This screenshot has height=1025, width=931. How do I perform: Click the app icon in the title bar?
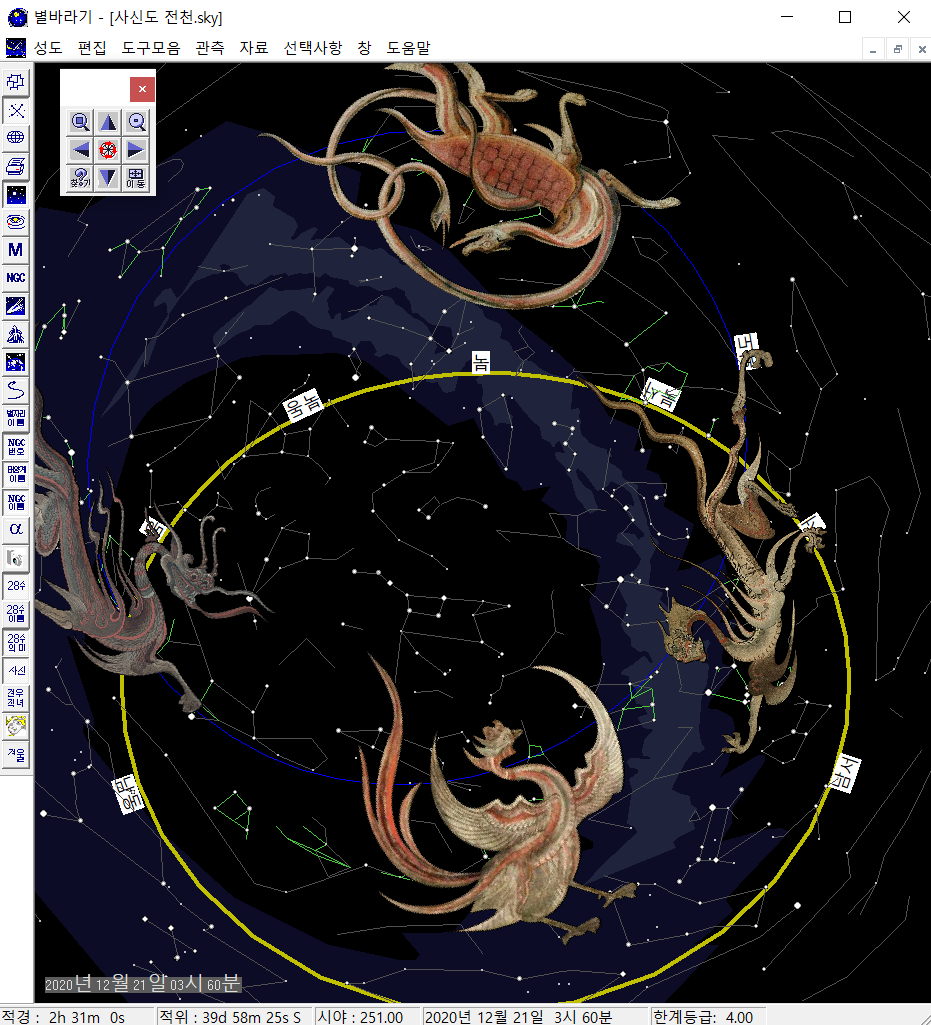(18, 17)
